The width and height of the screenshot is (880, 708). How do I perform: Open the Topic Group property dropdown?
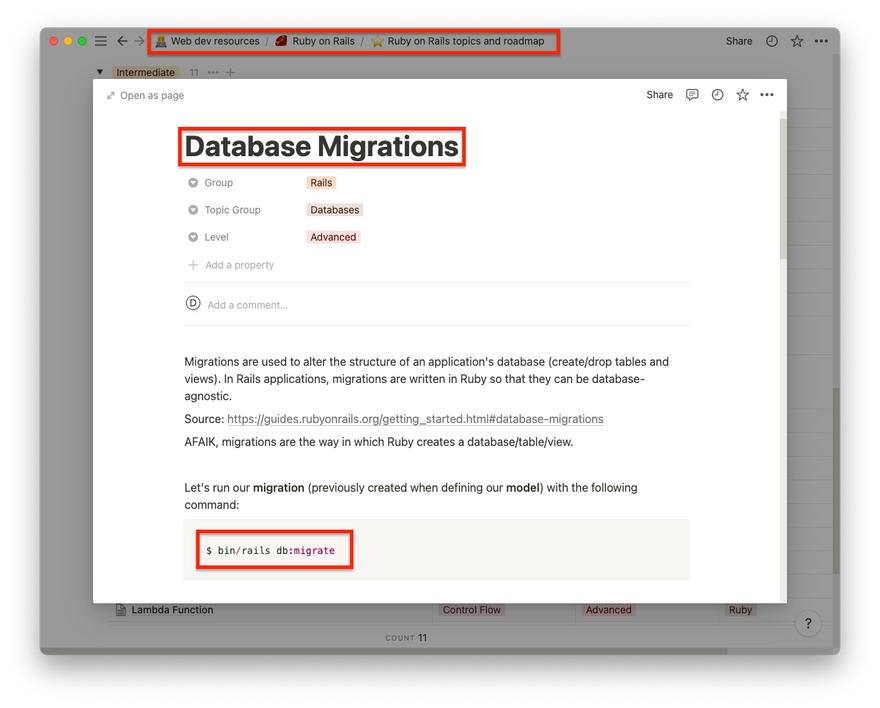(232, 210)
